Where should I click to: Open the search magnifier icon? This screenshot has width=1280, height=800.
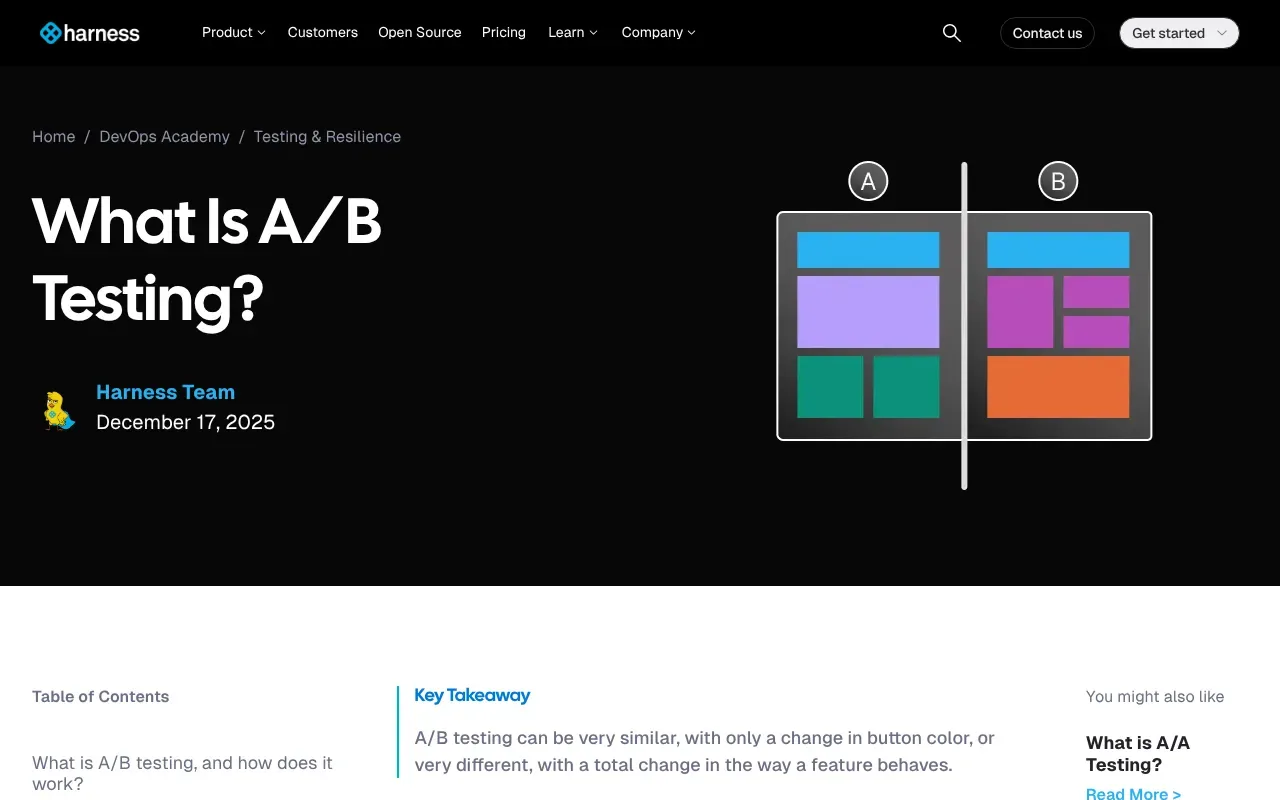click(951, 33)
